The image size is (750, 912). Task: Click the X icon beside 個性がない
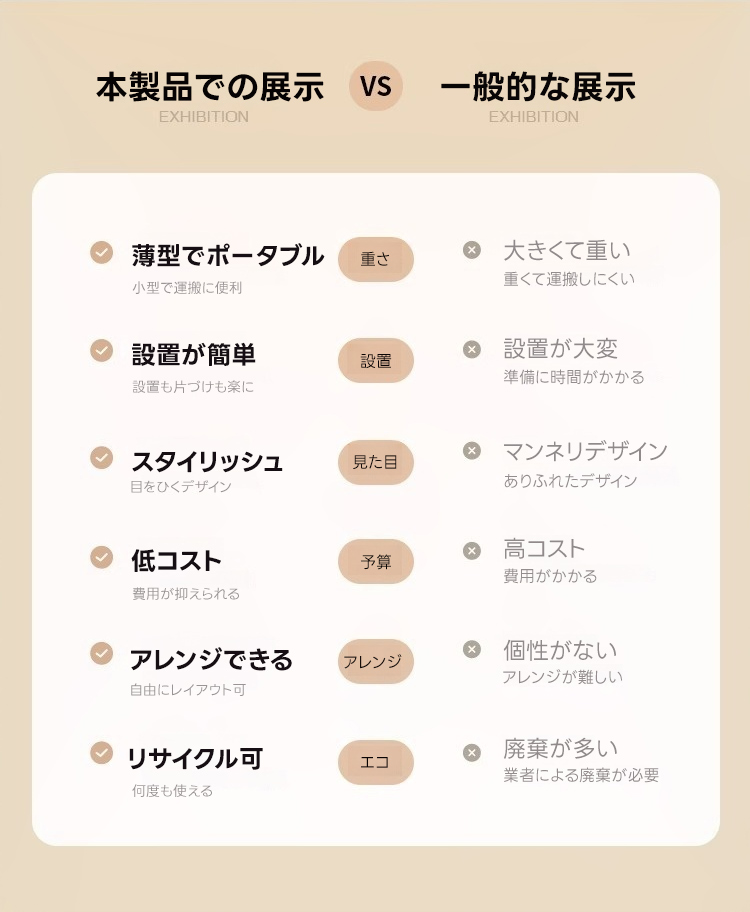(x=472, y=650)
